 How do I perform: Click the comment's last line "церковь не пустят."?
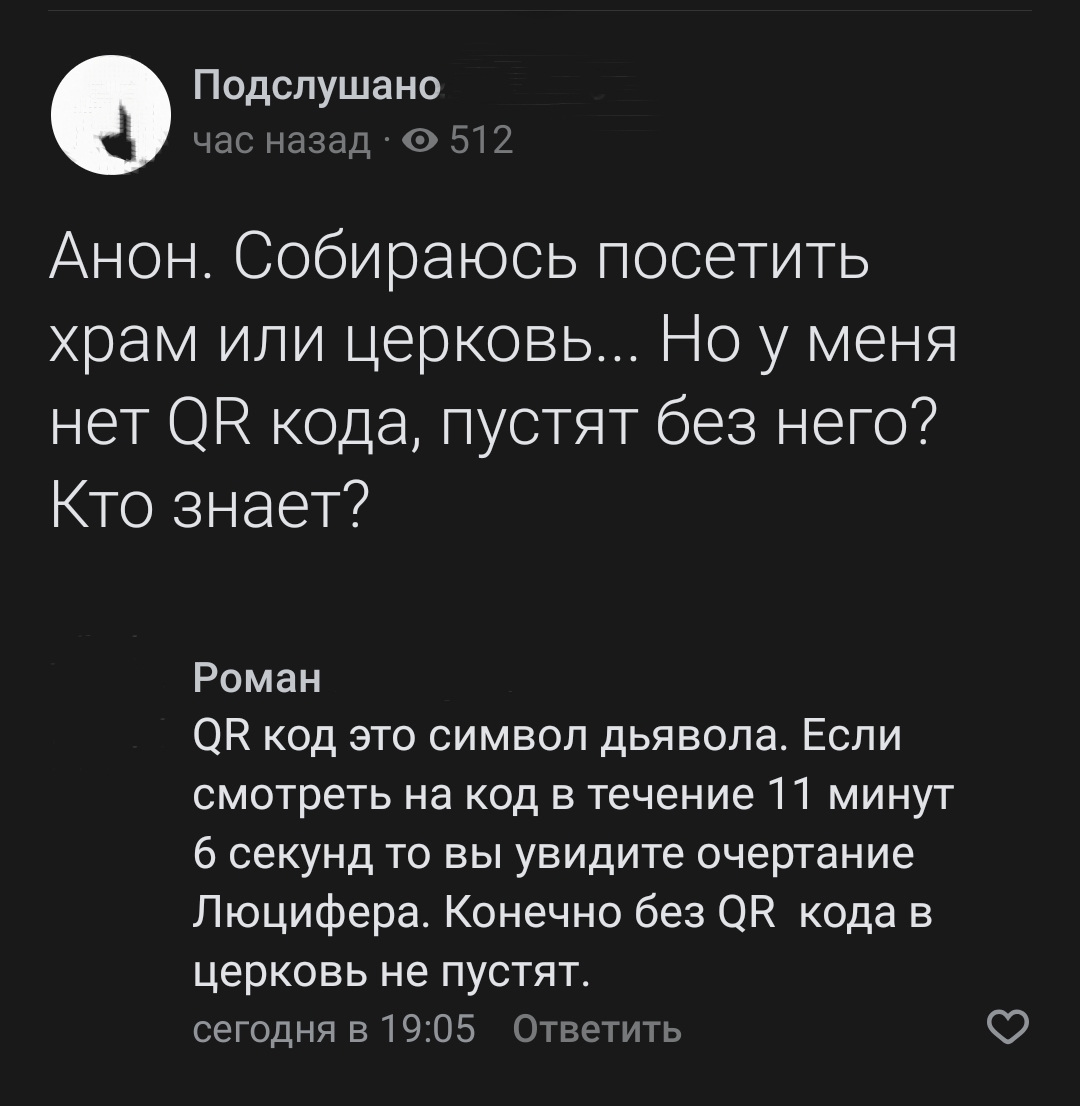click(387, 972)
